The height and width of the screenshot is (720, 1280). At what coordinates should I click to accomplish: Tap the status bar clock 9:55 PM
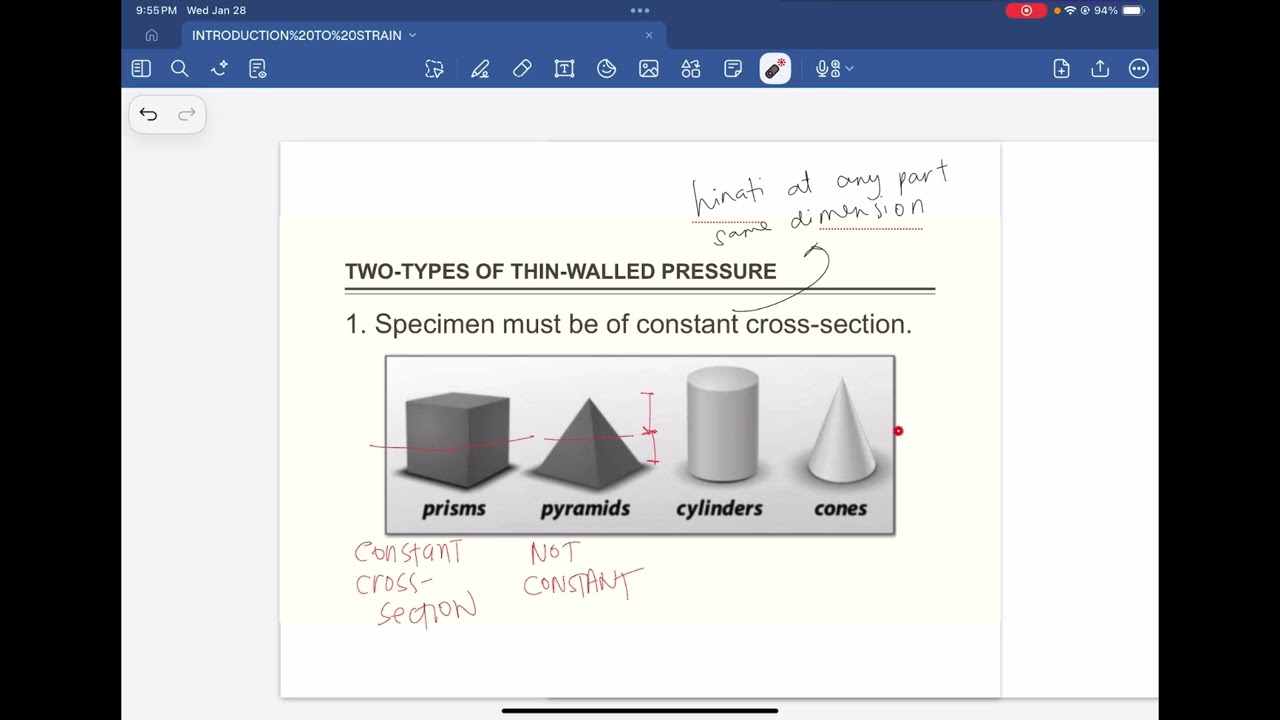(157, 10)
